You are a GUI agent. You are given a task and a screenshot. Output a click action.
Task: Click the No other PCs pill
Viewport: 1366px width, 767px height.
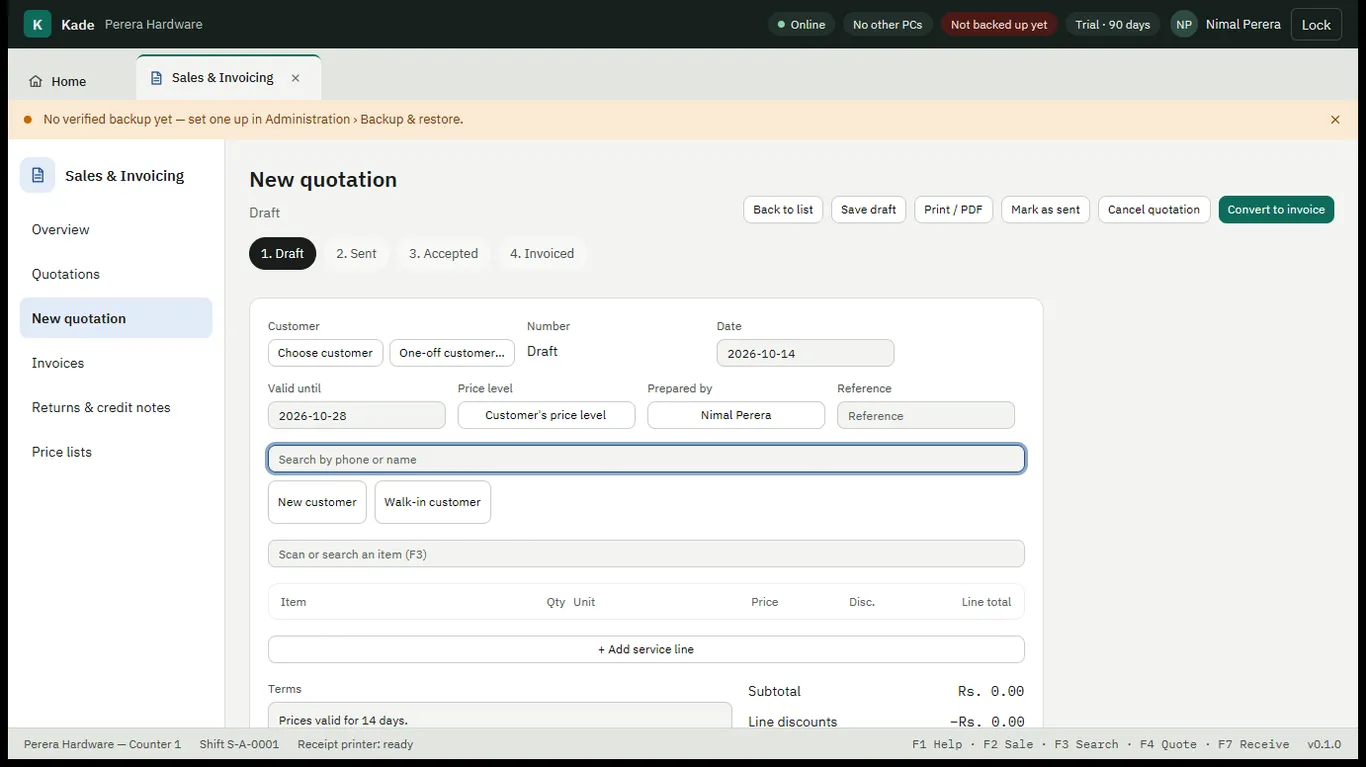pyautogui.click(x=887, y=24)
